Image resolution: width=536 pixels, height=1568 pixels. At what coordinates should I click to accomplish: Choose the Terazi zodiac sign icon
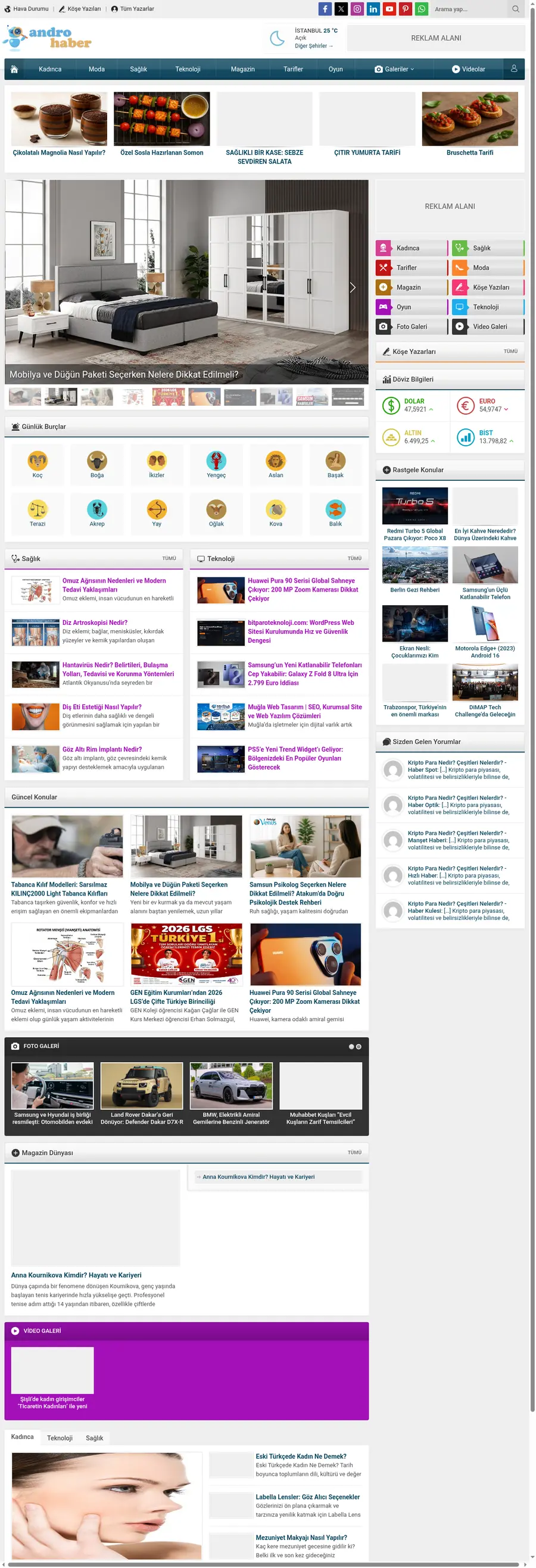(38, 509)
